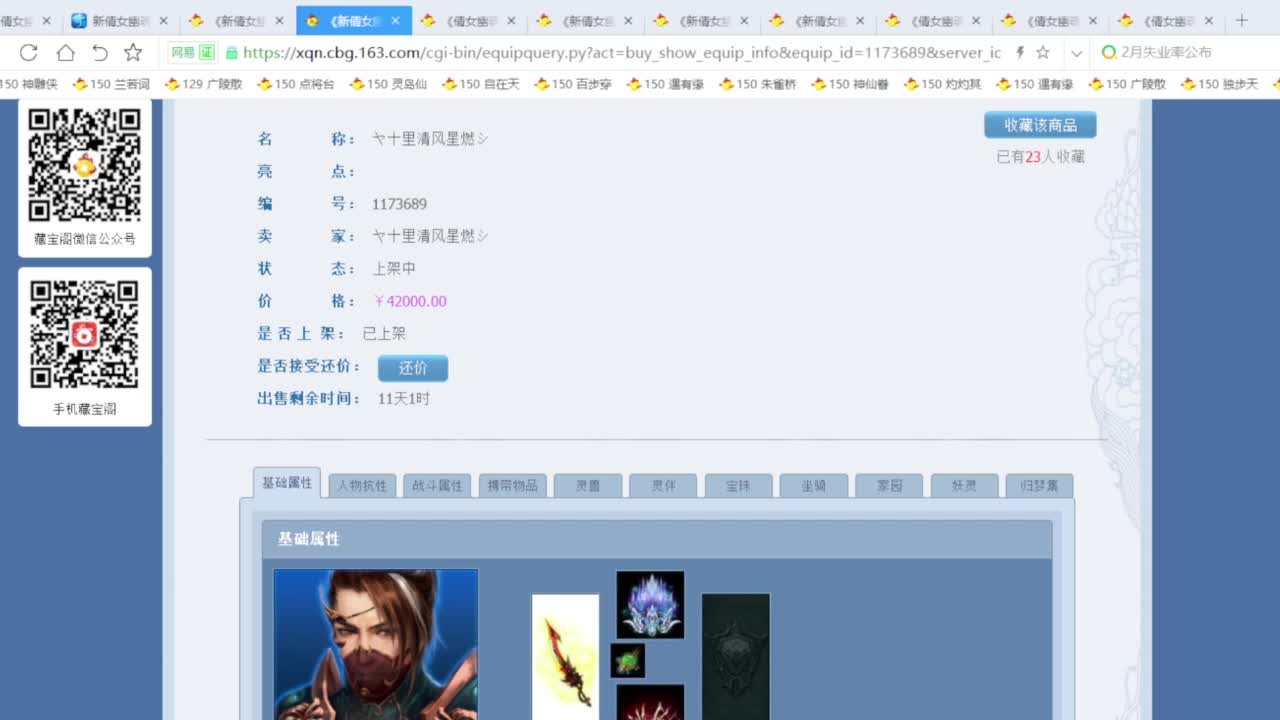Open the 携带物品 tab

point(513,486)
